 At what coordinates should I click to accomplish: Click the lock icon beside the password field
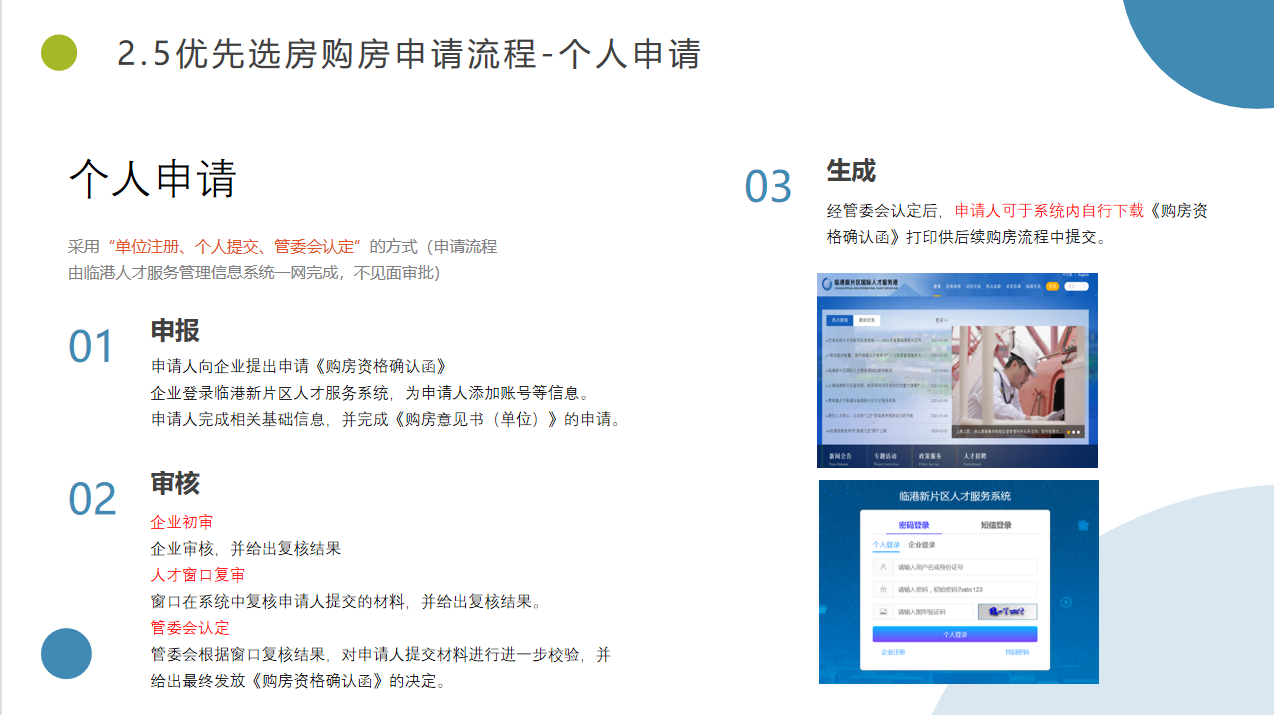pyautogui.click(x=883, y=589)
